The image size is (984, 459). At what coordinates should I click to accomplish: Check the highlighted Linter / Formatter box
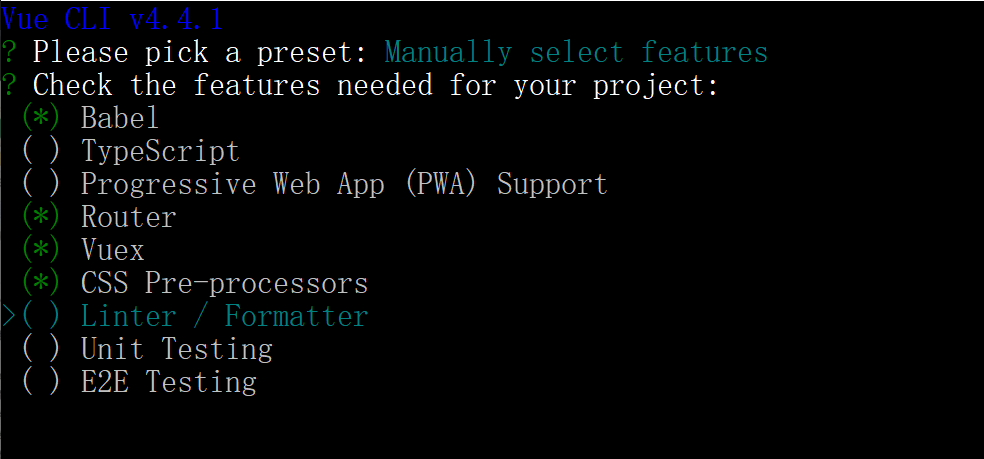pyautogui.click(x=40, y=316)
